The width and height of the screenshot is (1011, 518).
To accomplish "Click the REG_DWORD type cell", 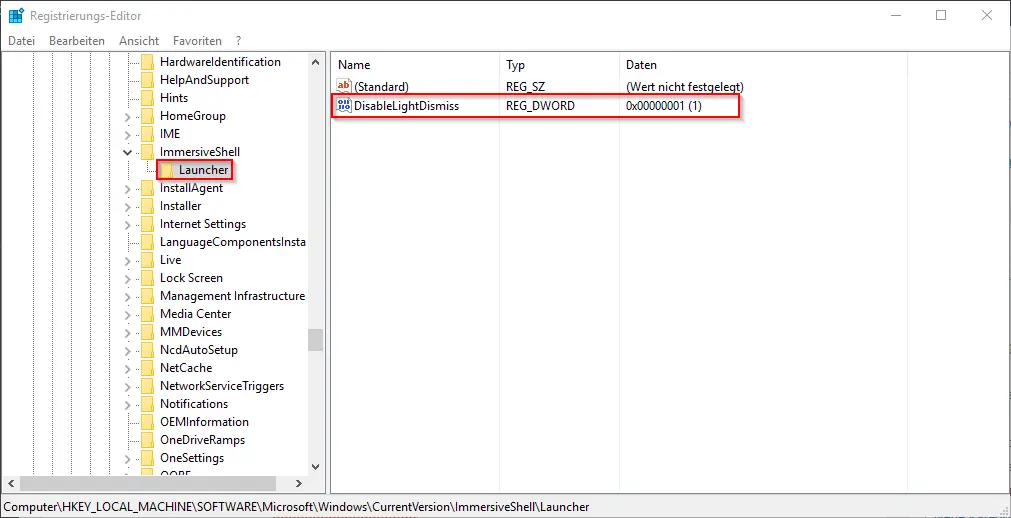I will [540, 106].
